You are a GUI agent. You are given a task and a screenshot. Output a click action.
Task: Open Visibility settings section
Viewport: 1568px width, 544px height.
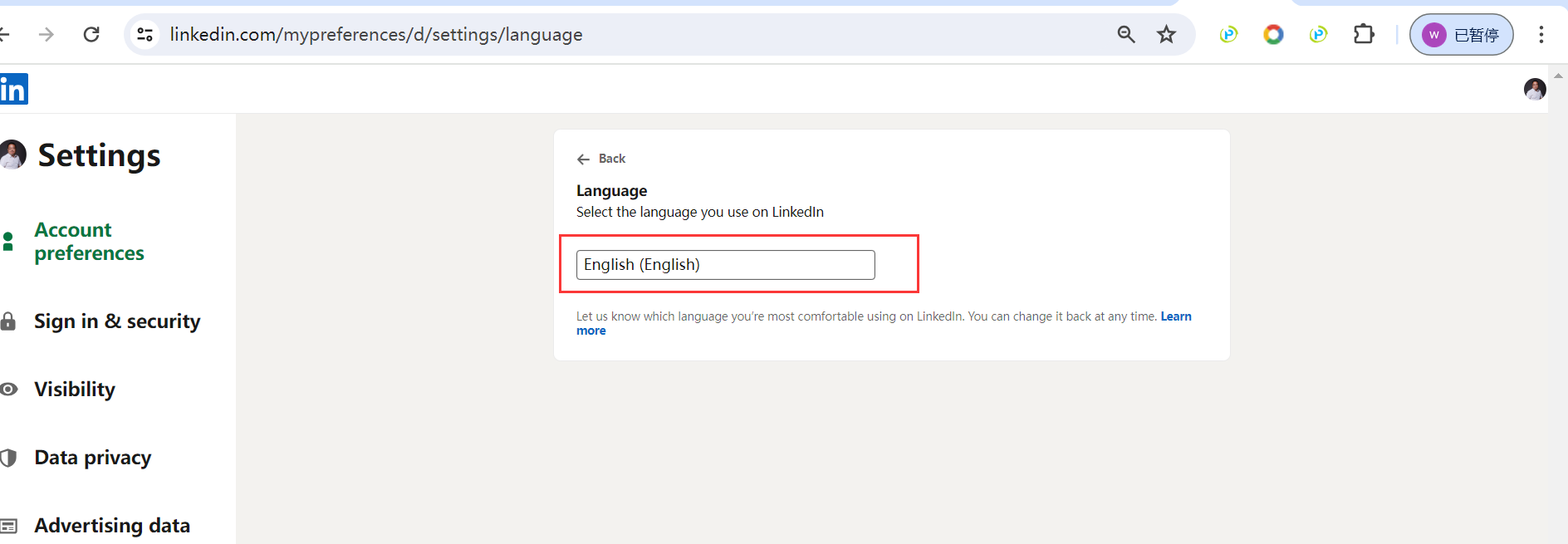tap(75, 390)
